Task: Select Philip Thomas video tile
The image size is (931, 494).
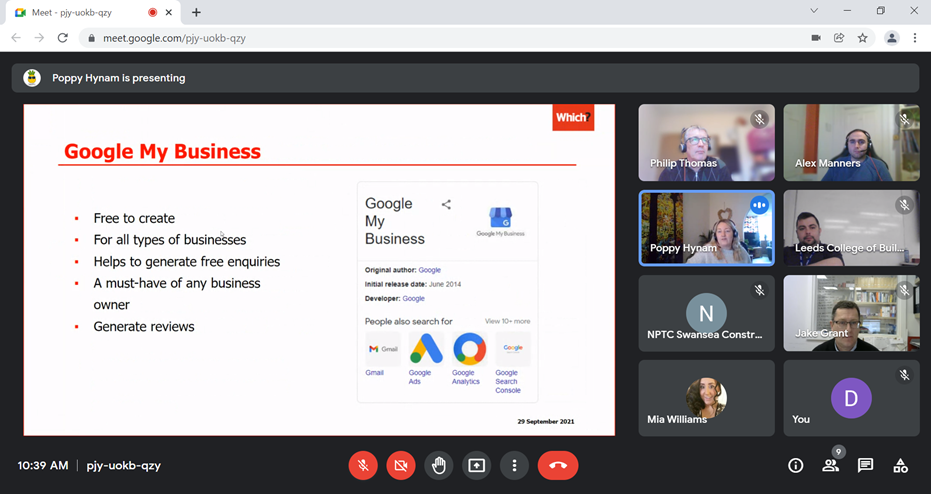Action: (706, 142)
